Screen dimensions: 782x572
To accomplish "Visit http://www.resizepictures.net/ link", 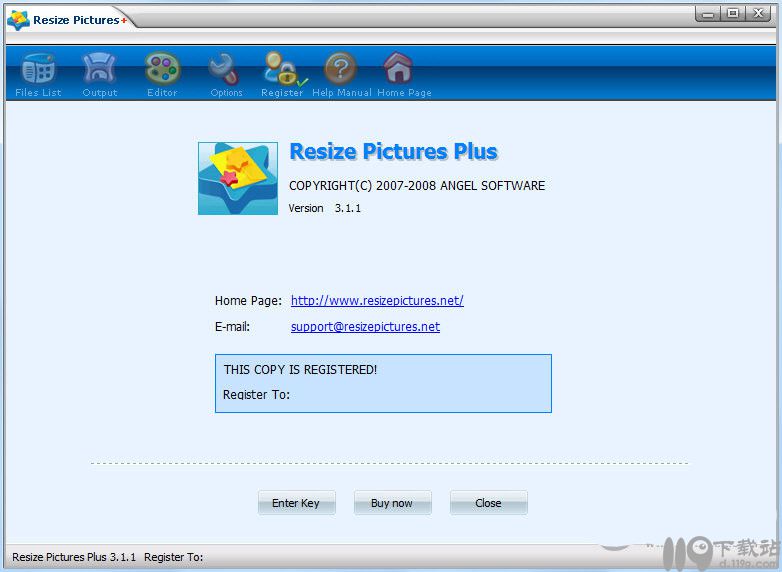I will 377,301.
